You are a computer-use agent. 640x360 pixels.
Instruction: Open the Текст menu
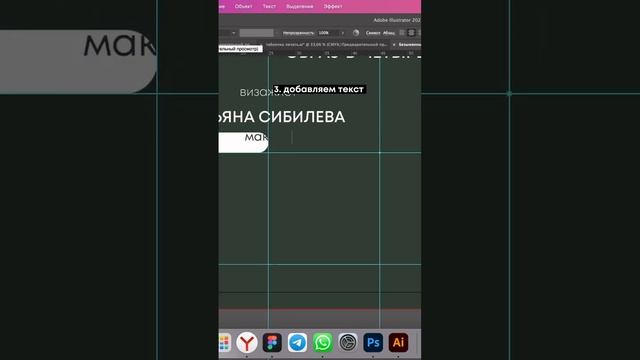(269, 7)
